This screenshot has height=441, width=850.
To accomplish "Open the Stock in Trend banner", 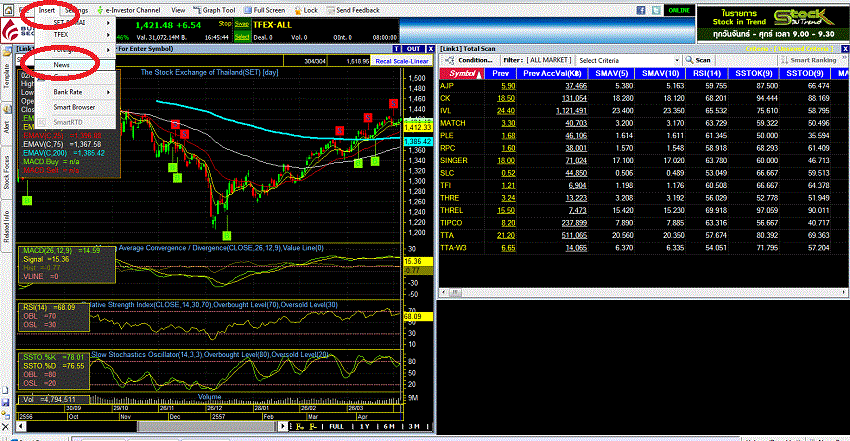I will (x=773, y=23).
